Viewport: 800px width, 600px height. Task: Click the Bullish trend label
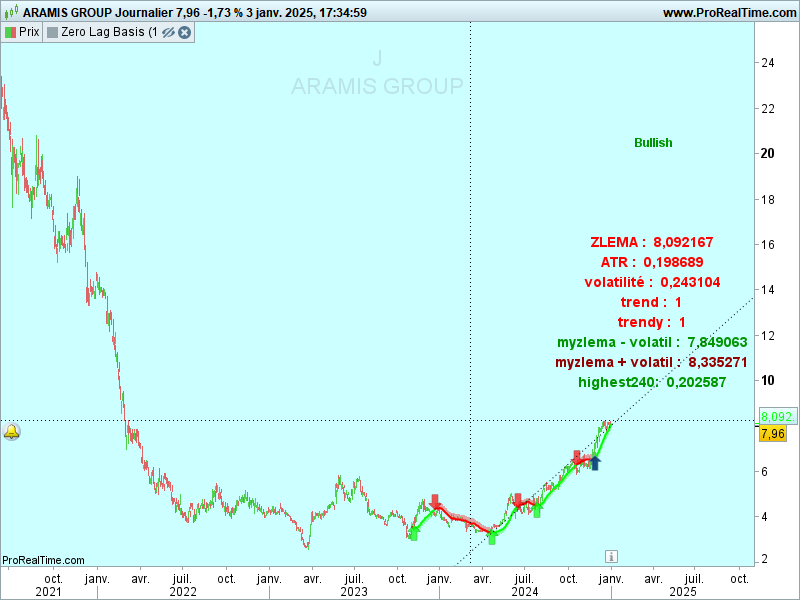653,143
